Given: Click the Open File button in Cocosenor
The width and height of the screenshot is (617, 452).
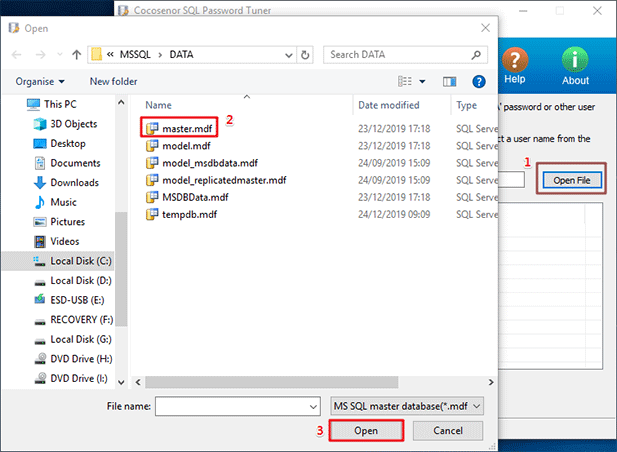Looking at the screenshot, I should point(571,180).
